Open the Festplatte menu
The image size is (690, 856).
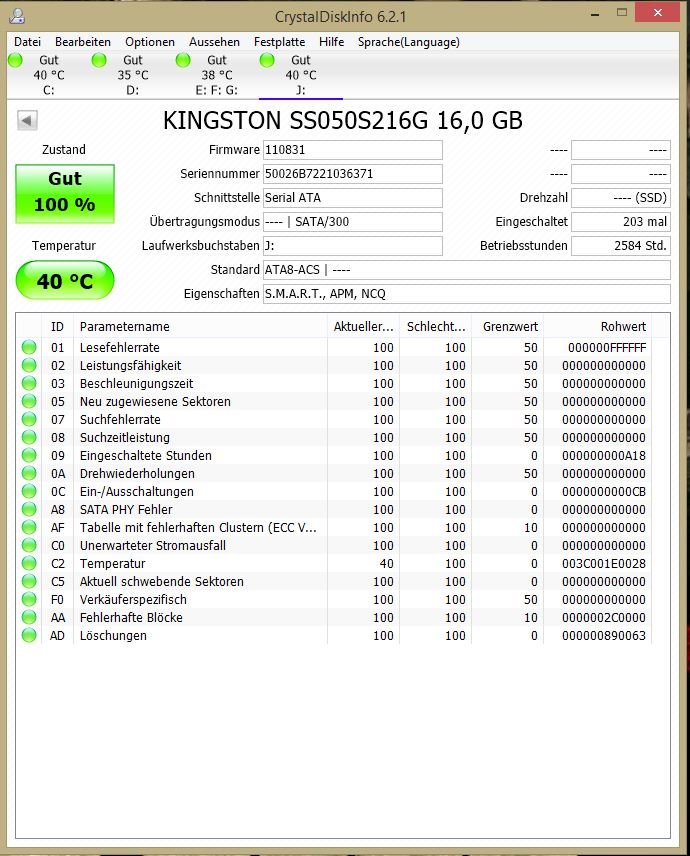[279, 42]
